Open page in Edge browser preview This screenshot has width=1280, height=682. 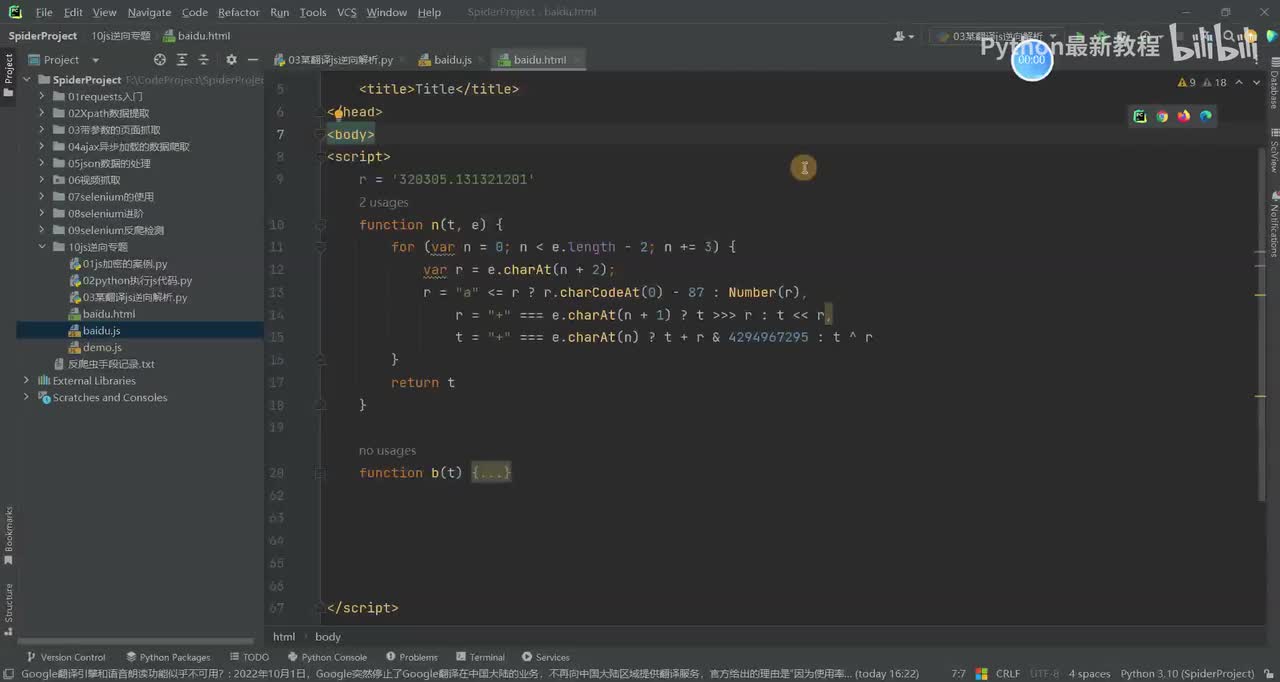tap(1206, 116)
